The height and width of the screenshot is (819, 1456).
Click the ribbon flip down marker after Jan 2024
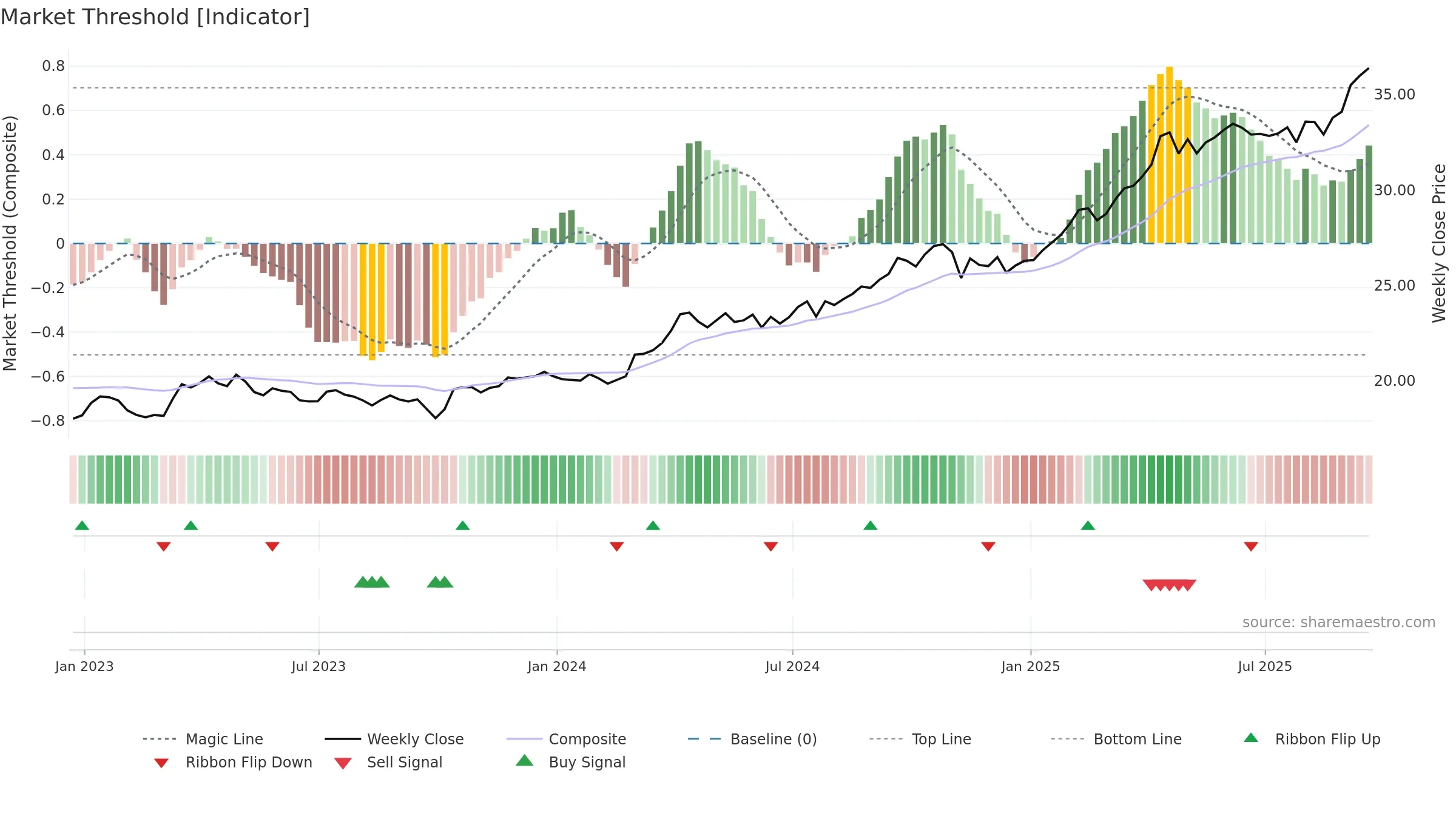coord(617,547)
